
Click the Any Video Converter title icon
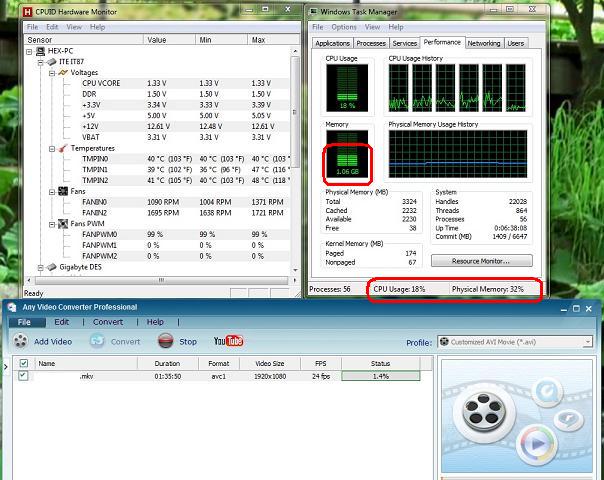coord(12,307)
